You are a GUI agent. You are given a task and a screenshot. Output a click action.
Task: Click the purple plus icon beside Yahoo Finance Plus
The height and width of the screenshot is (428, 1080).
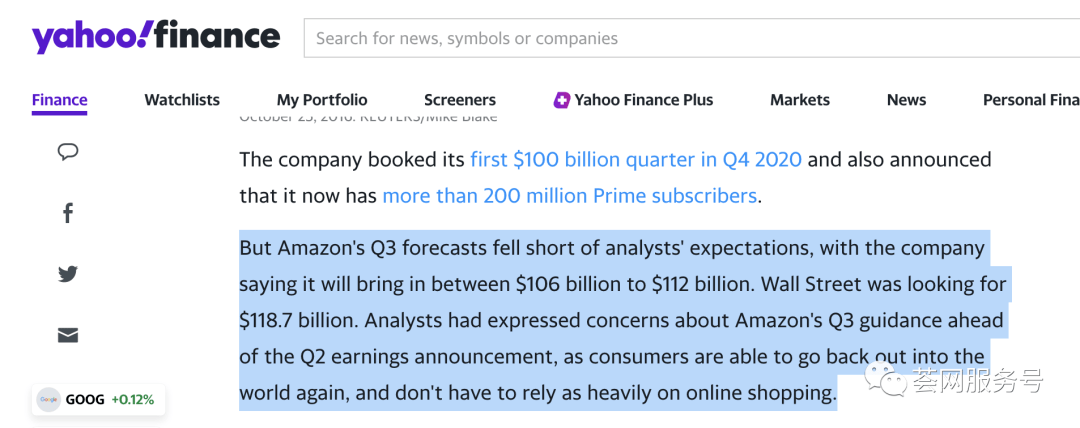pyautogui.click(x=562, y=100)
